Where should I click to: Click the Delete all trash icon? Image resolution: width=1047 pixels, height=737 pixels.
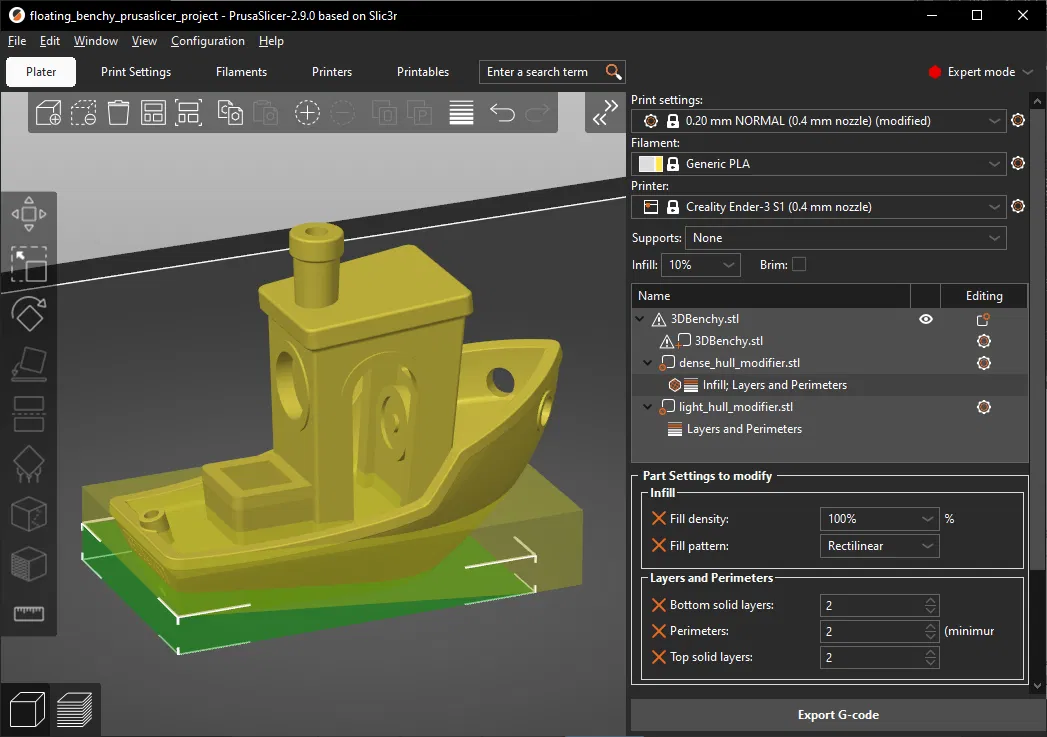[x=118, y=113]
